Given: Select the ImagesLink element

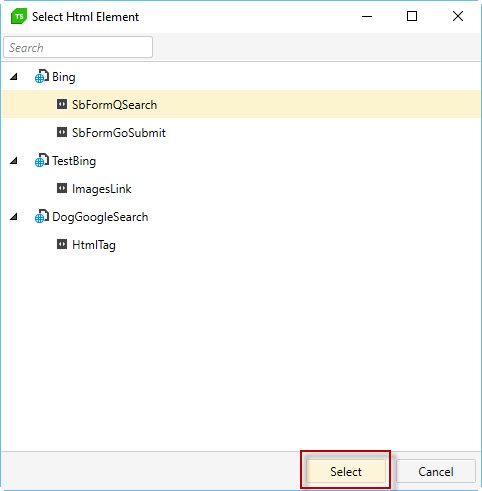Looking at the screenshot, I should pos(102,189).
